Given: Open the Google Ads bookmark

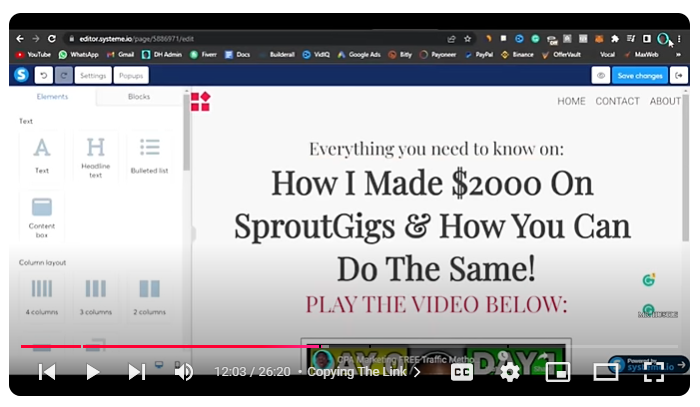Looking at the screenshot, I should click(359, 54).
